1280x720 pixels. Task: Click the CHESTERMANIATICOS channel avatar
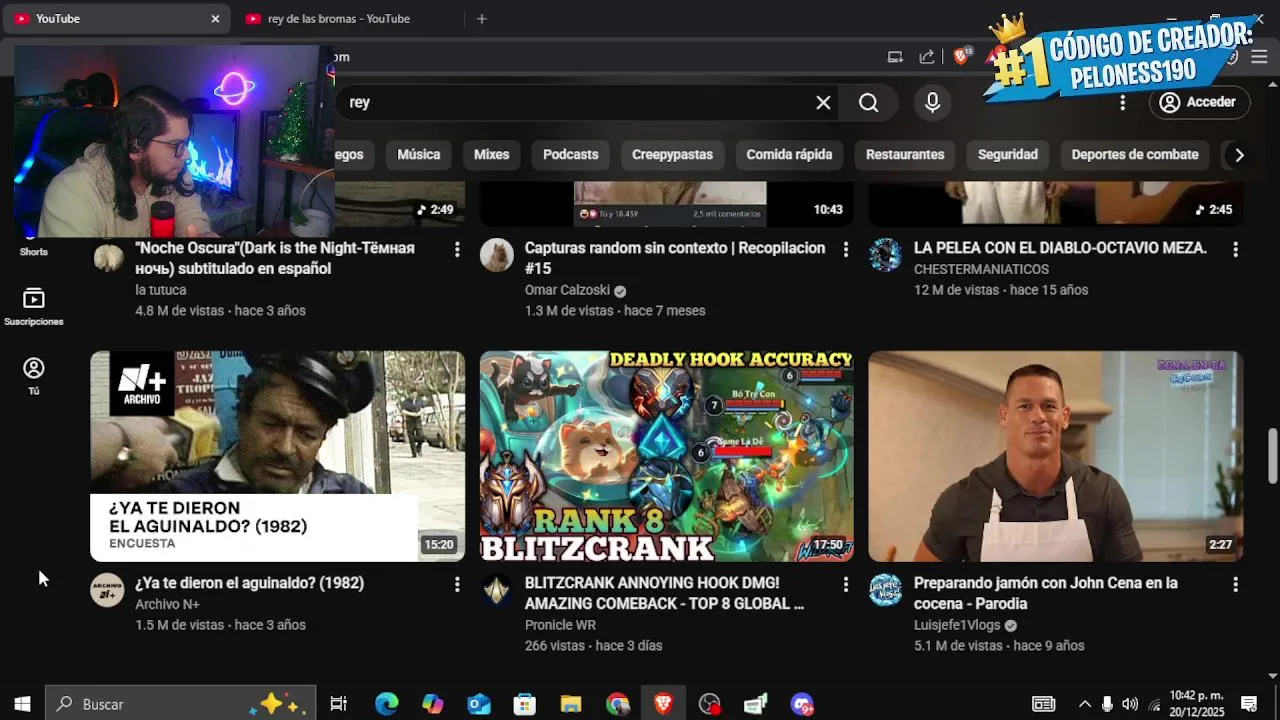coord(885,255)
